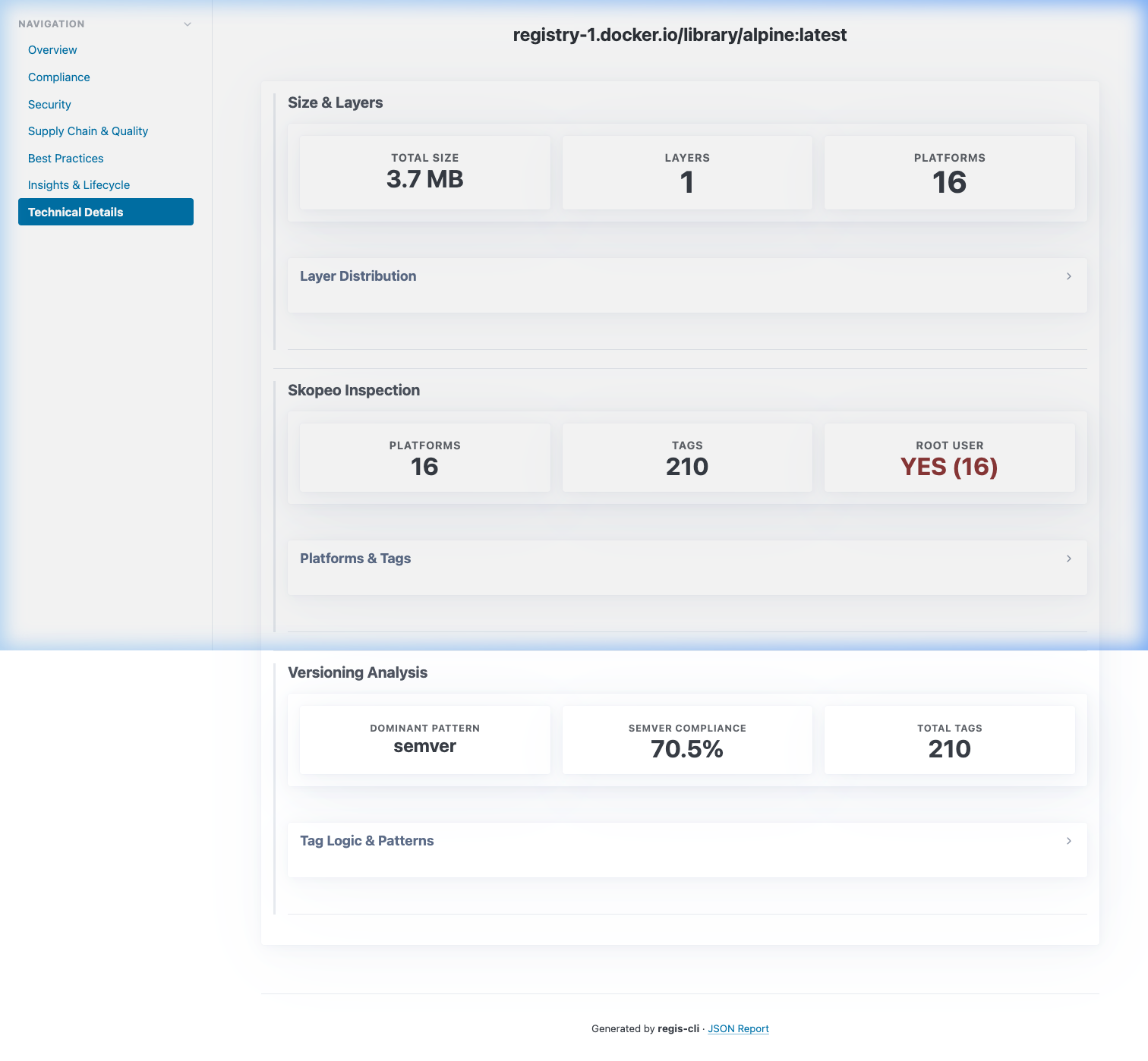This screenshot has height=1061, width=1148.
Task: Click the Tag Logic & Patterns chevron
Action: coord(1068,841)
